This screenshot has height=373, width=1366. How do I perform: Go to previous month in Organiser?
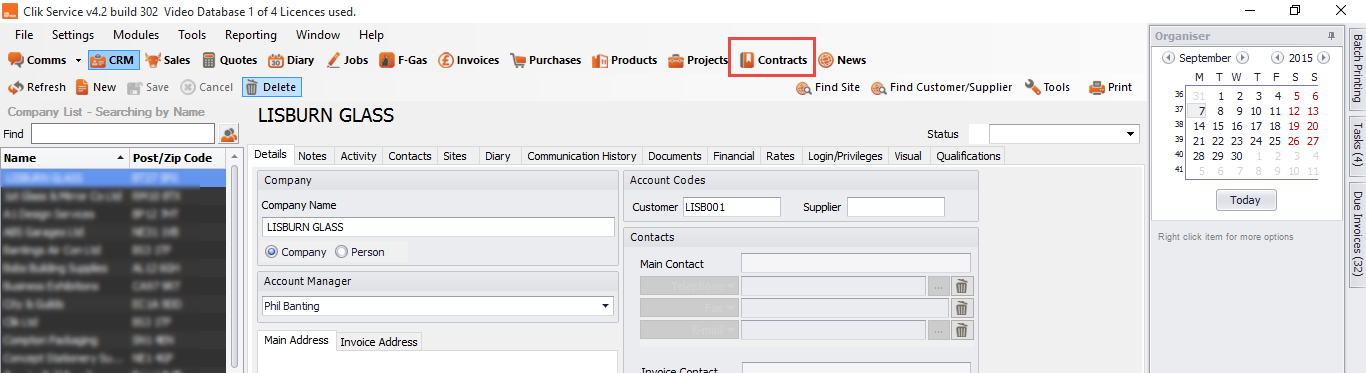1167,58
